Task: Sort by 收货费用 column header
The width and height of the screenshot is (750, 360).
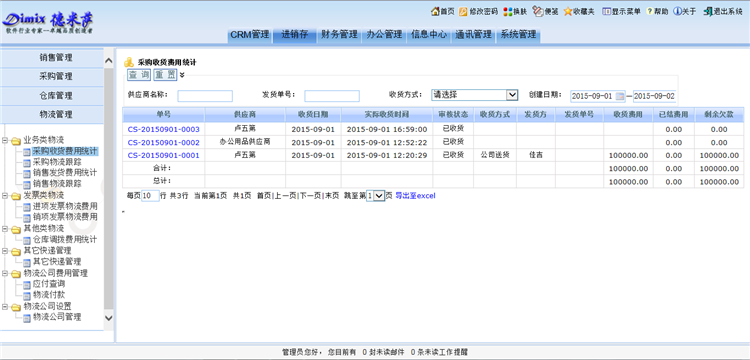Action: [x=628, y=115]
